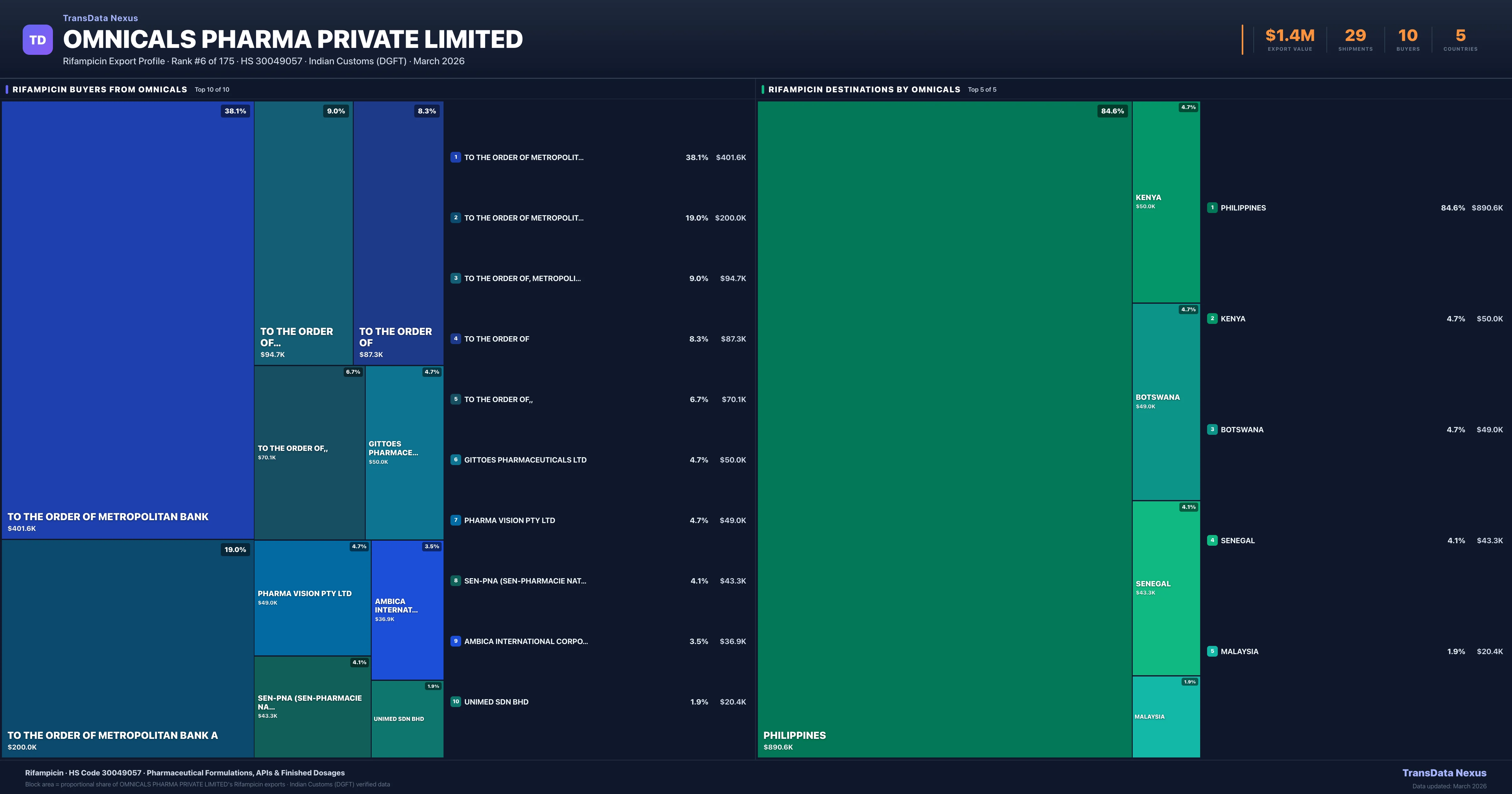This screenshot has height=794, width=1512.
Task: Click rank 1 badge in buyers legend
Action: coord(455,158)
